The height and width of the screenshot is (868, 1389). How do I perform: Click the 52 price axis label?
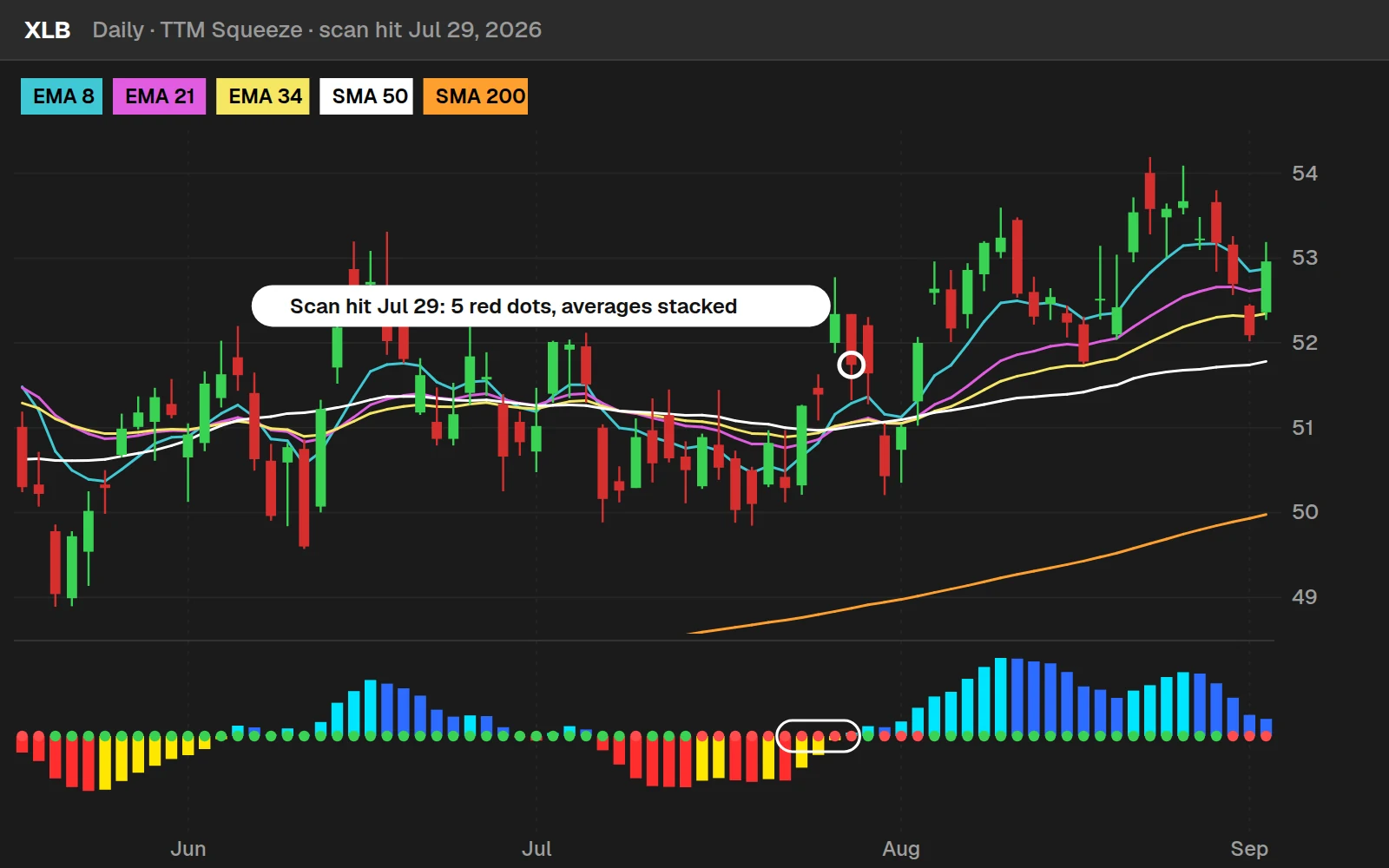click(x=1305, y=343)
